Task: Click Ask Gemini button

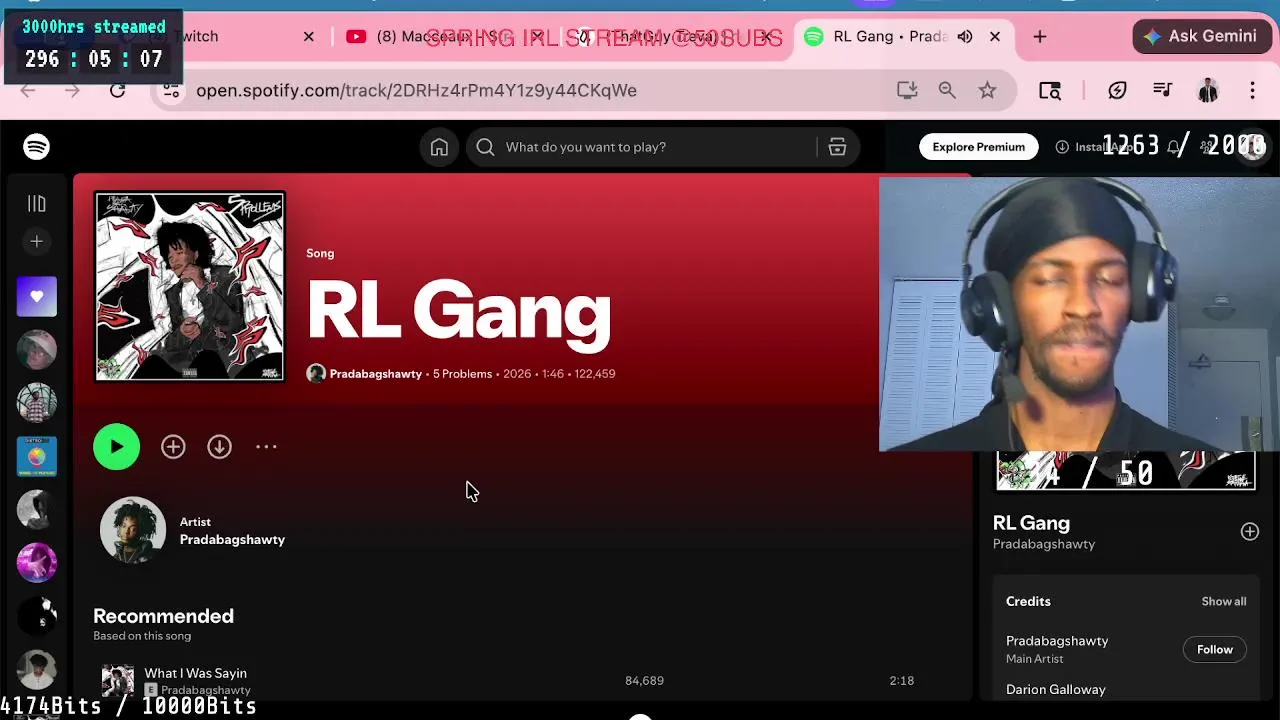Action: tap(1200, 36)
